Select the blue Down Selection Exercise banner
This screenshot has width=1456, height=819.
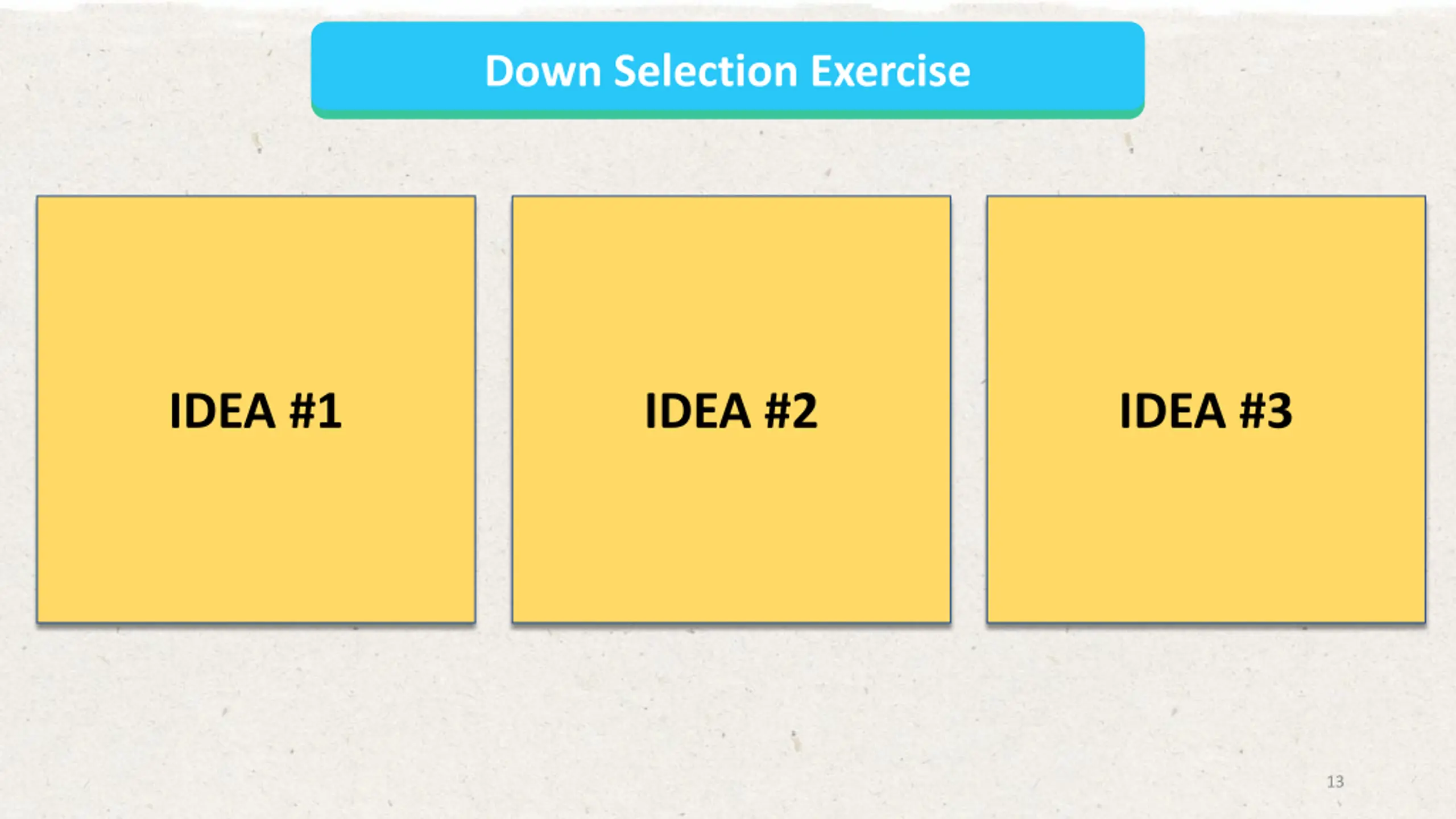pyautogui.click(x=727, y=69)
